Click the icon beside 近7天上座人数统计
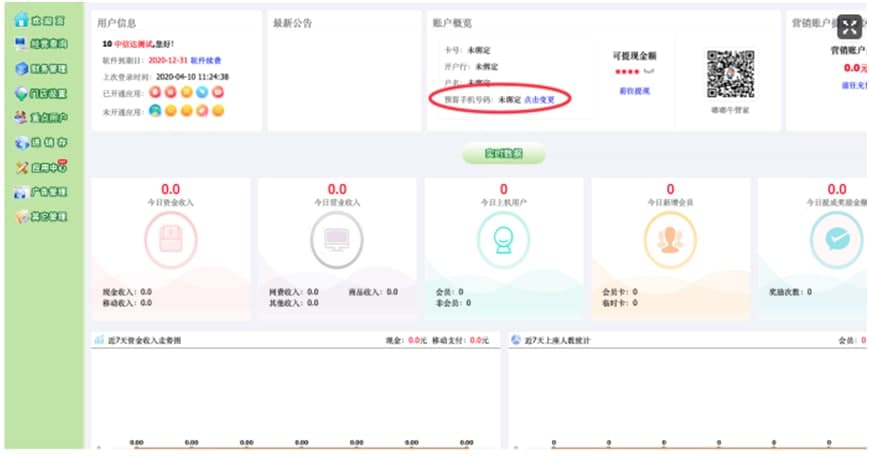 [515, 340]
